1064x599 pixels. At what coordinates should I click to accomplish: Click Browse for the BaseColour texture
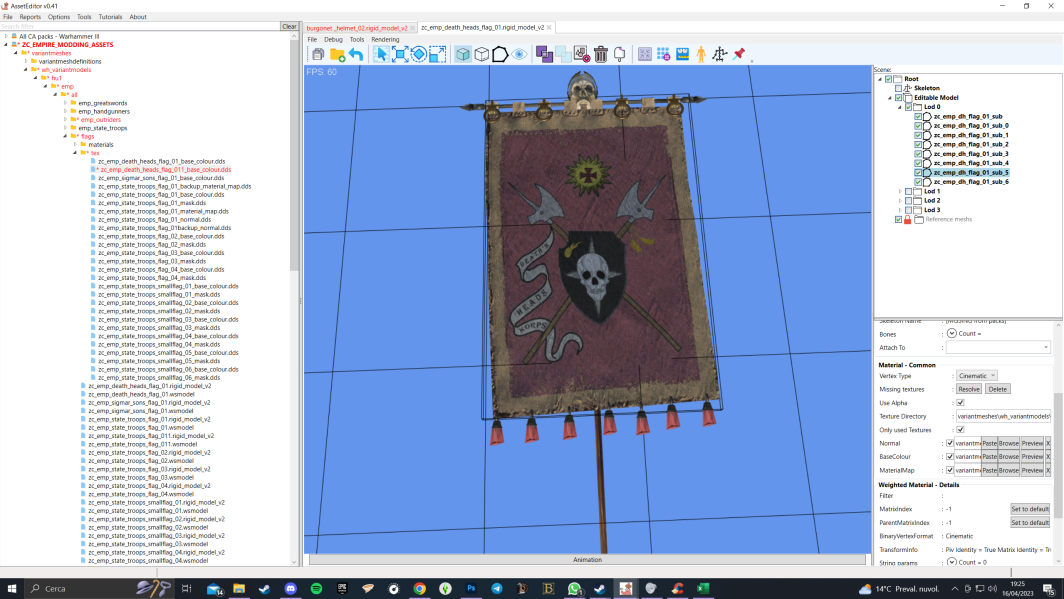click(1008, 457)
